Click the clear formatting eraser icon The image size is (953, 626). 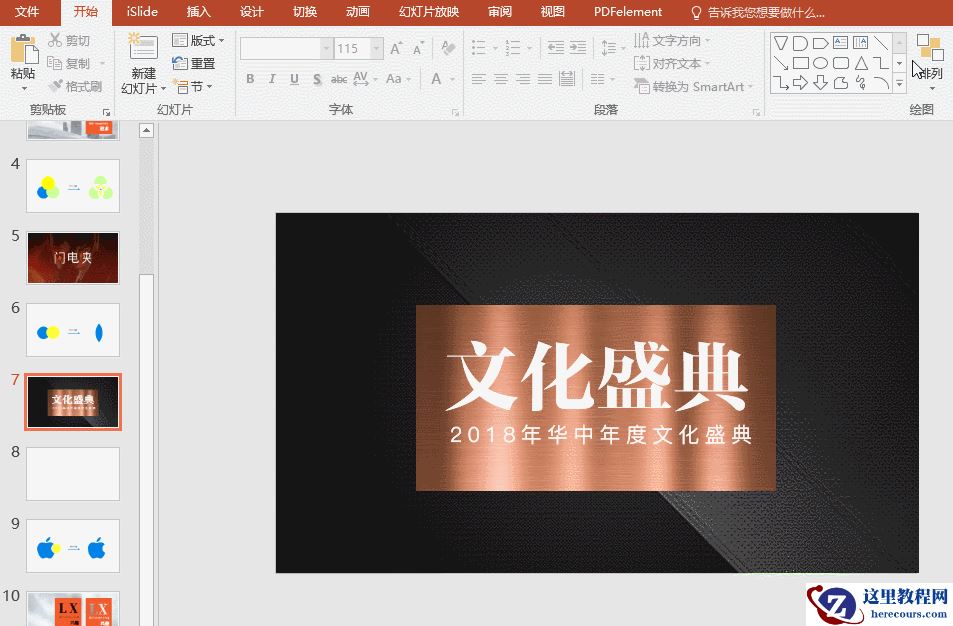(448, 49)
